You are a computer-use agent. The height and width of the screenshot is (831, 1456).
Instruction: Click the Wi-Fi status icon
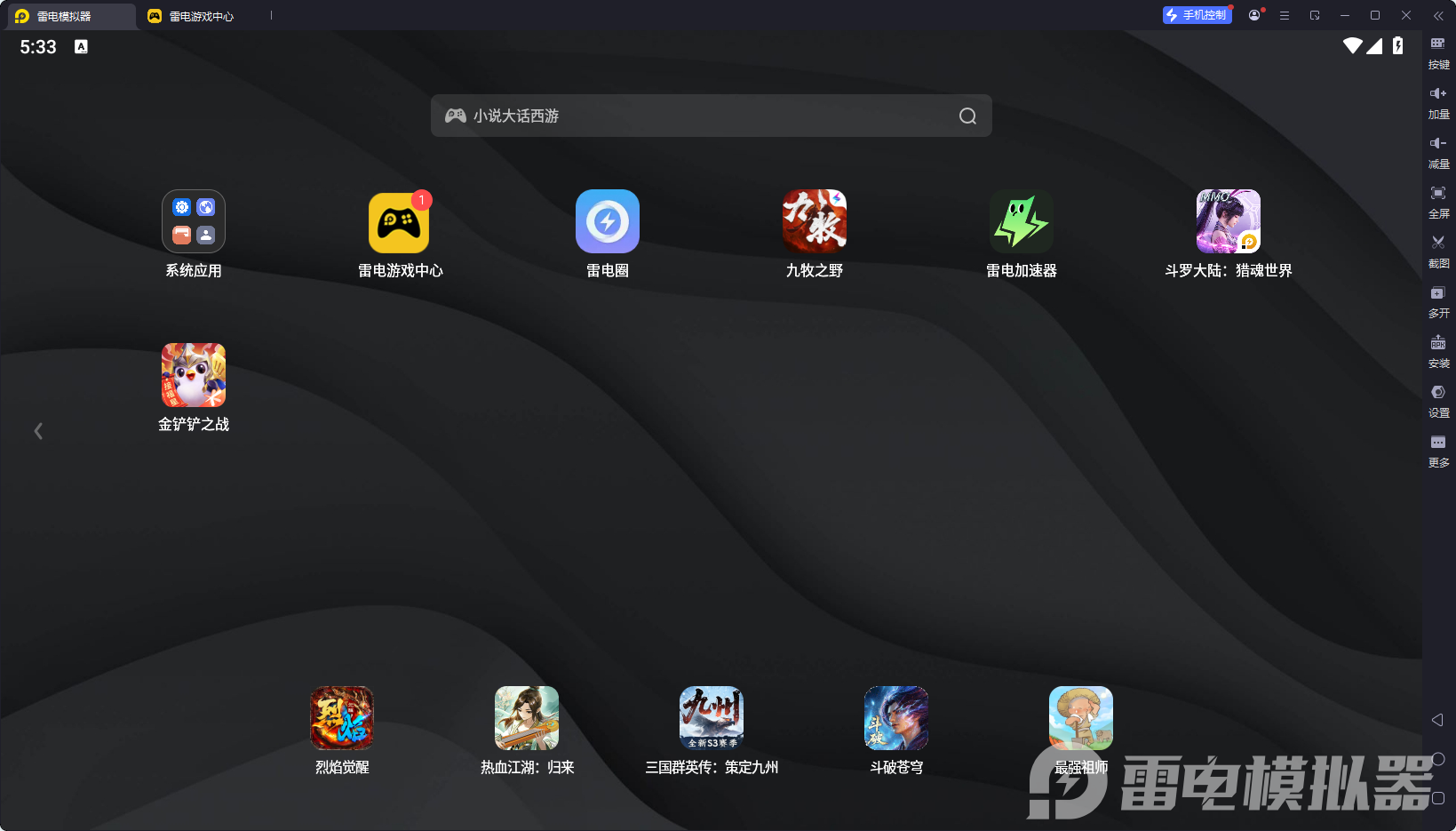(x=1352, y=46)
